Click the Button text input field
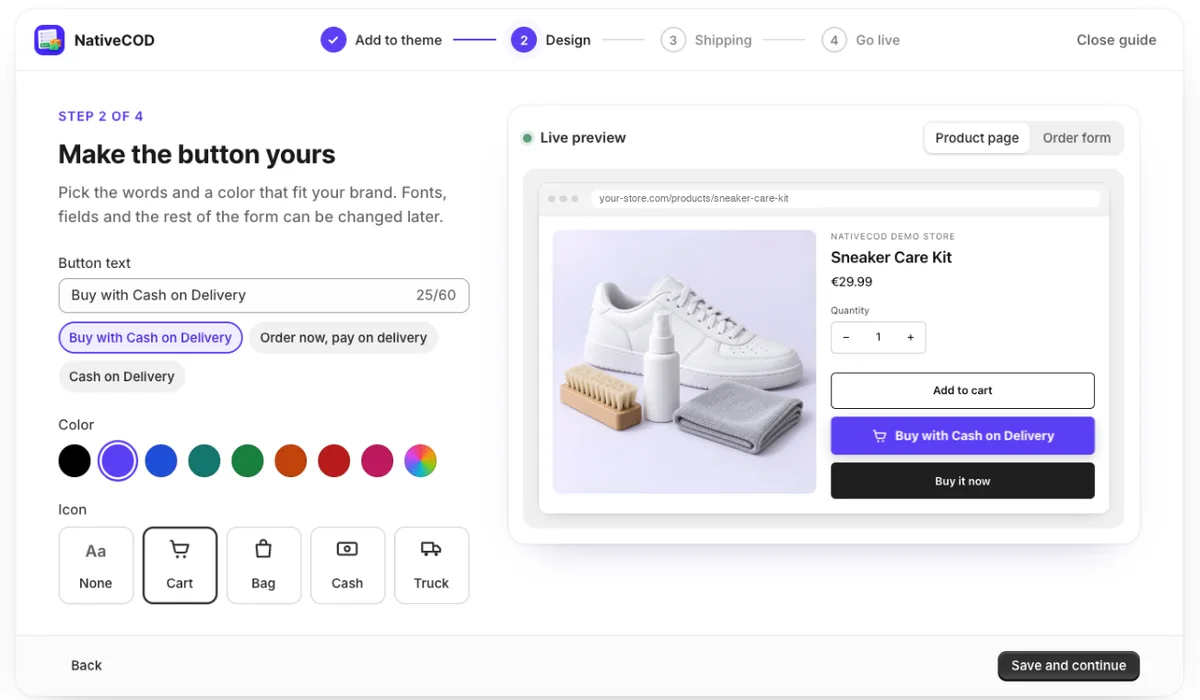1200x700 pixels. coord(264,295)
